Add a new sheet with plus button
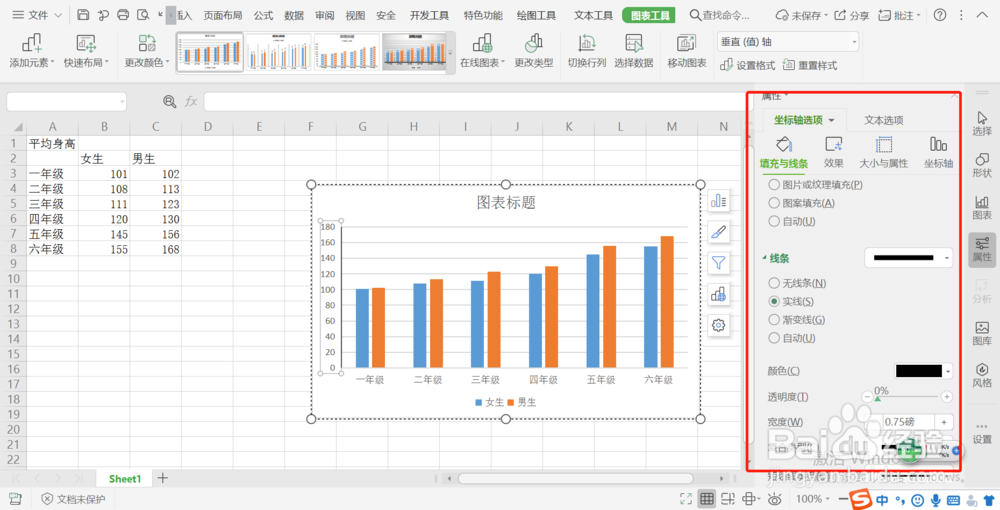 pos(163,477)
